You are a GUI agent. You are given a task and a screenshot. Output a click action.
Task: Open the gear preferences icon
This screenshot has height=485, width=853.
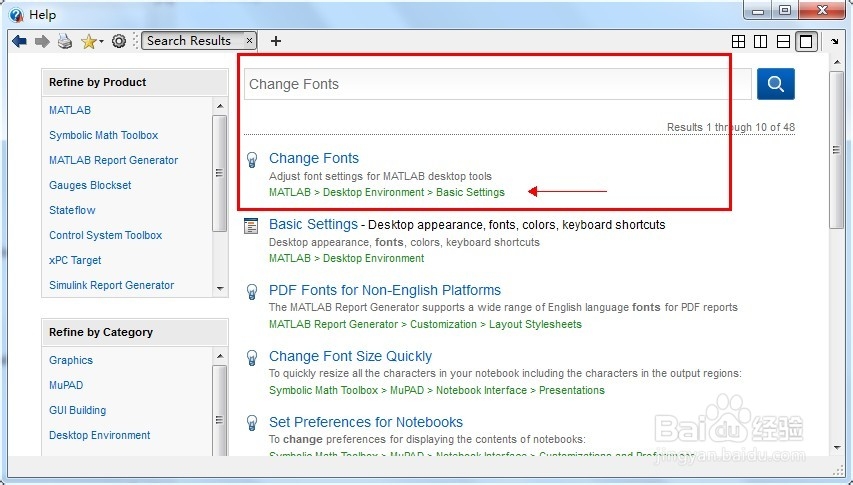point(119,41)
